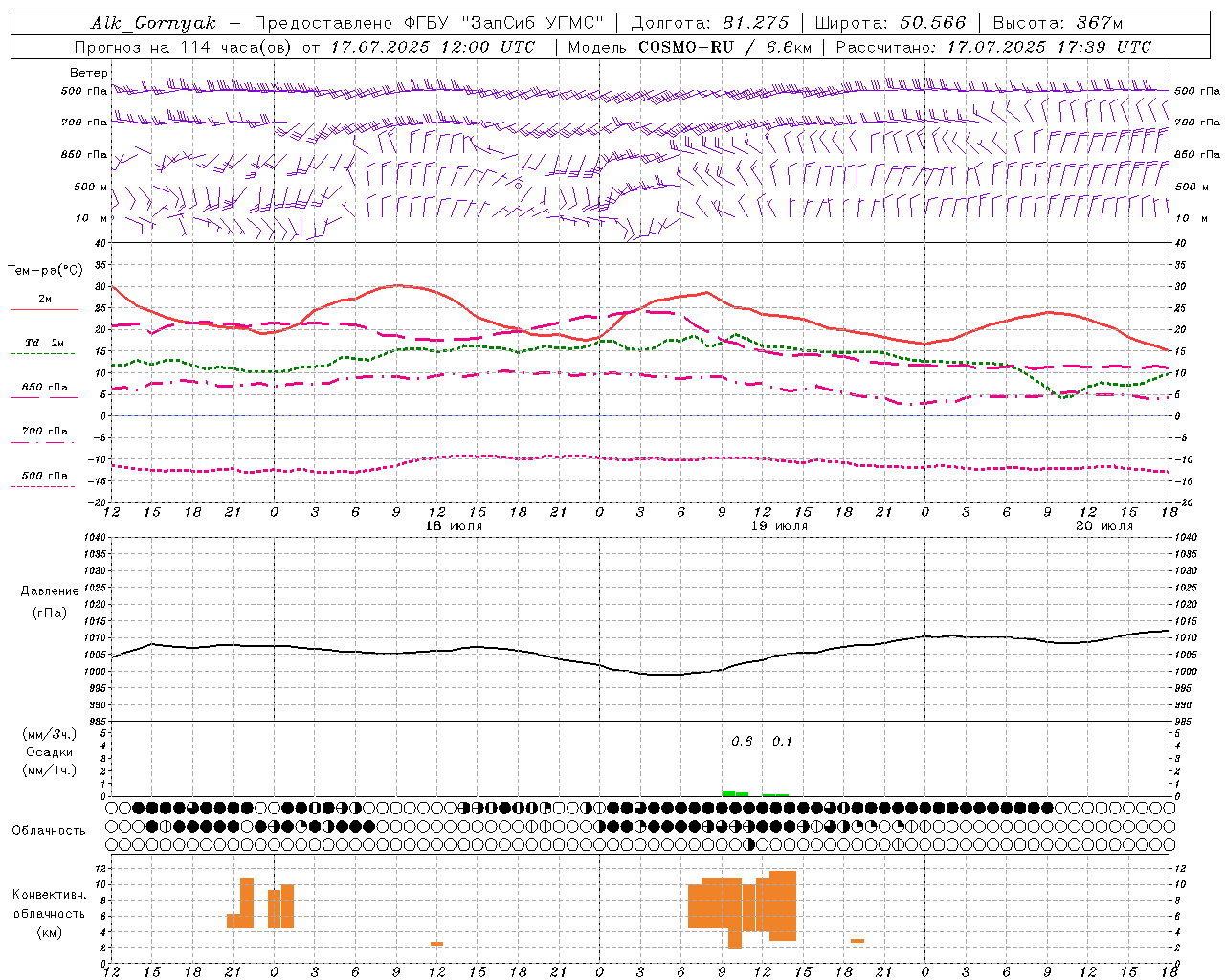Screen dimensions: 1225x980
Task: Click the 'Долгота: 81.275' header field
Action: point(710,23)
